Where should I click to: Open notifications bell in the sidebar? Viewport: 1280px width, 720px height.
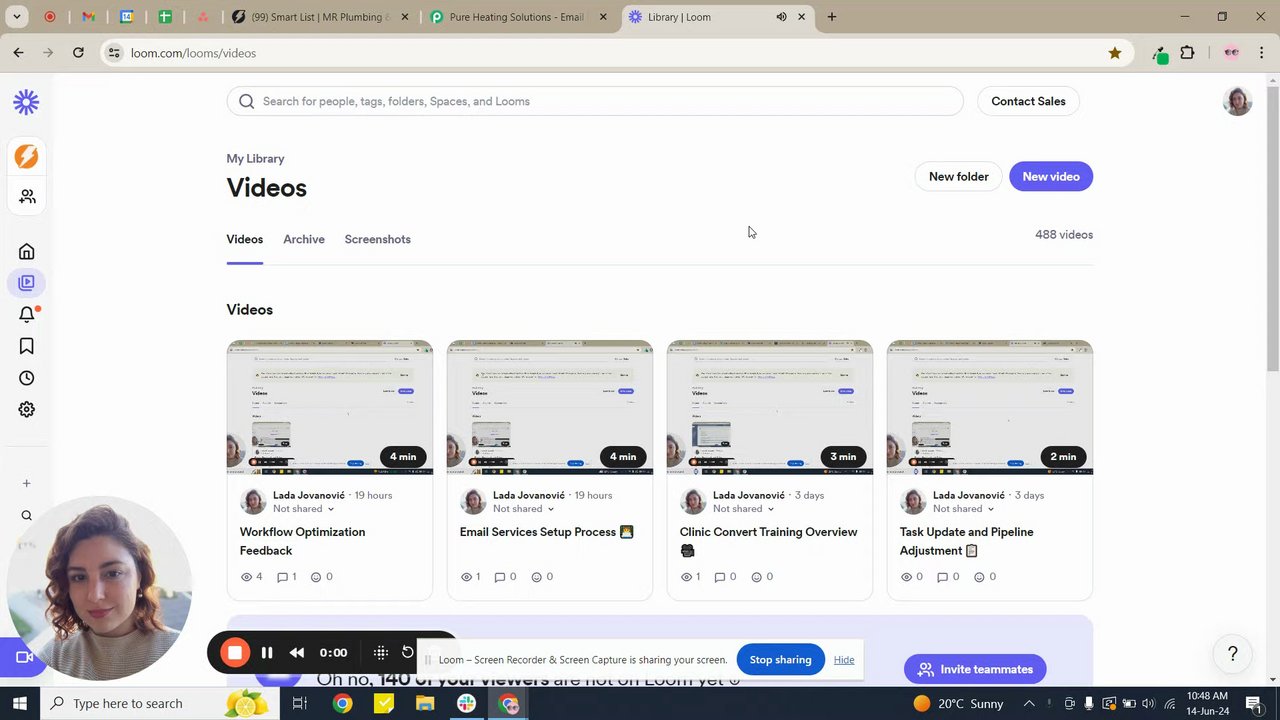coord(27,314)
